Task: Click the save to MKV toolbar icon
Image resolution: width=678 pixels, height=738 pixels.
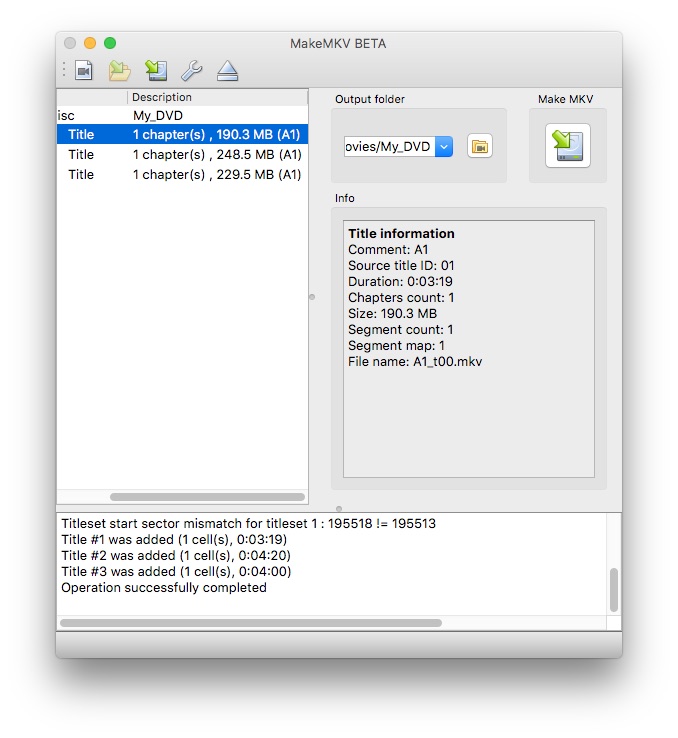Action: click(156, 71)
